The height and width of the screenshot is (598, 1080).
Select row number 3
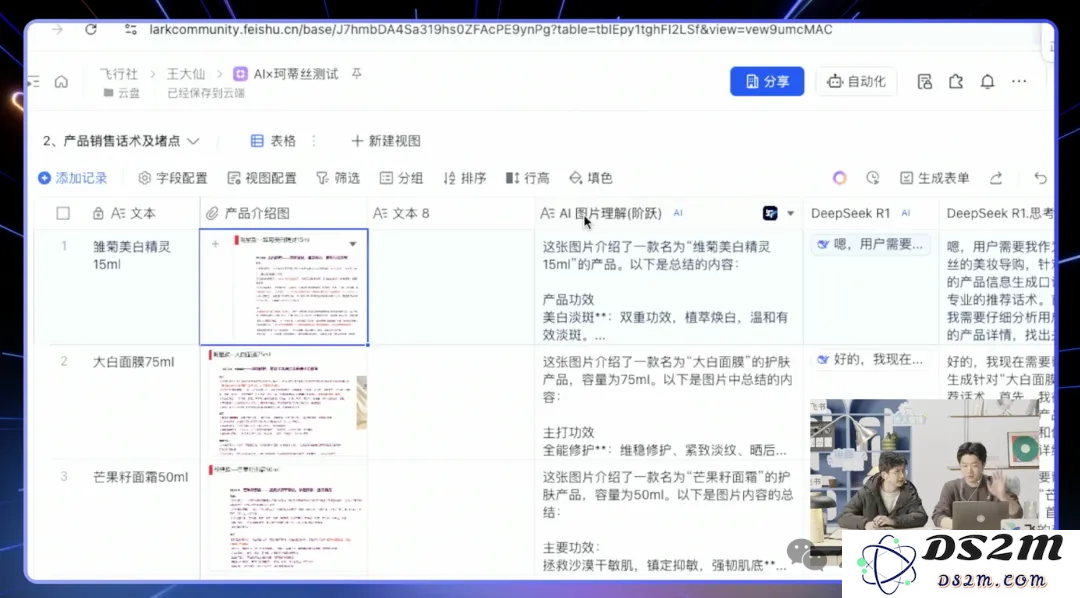coord(63,476)
